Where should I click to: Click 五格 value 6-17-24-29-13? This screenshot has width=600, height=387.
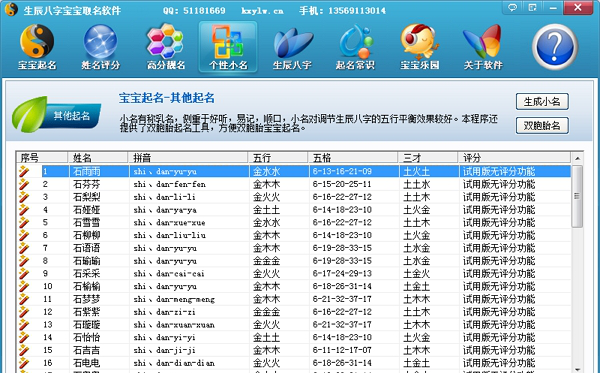coord(342,274)
